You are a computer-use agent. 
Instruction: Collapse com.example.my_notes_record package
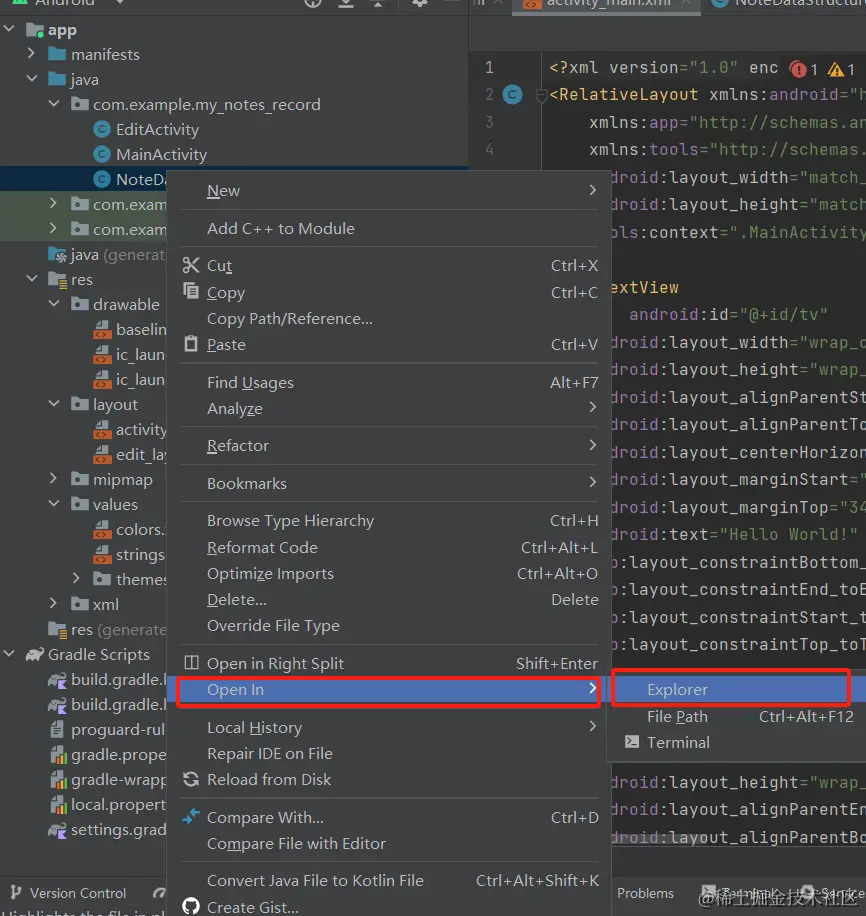pos(54,103)
